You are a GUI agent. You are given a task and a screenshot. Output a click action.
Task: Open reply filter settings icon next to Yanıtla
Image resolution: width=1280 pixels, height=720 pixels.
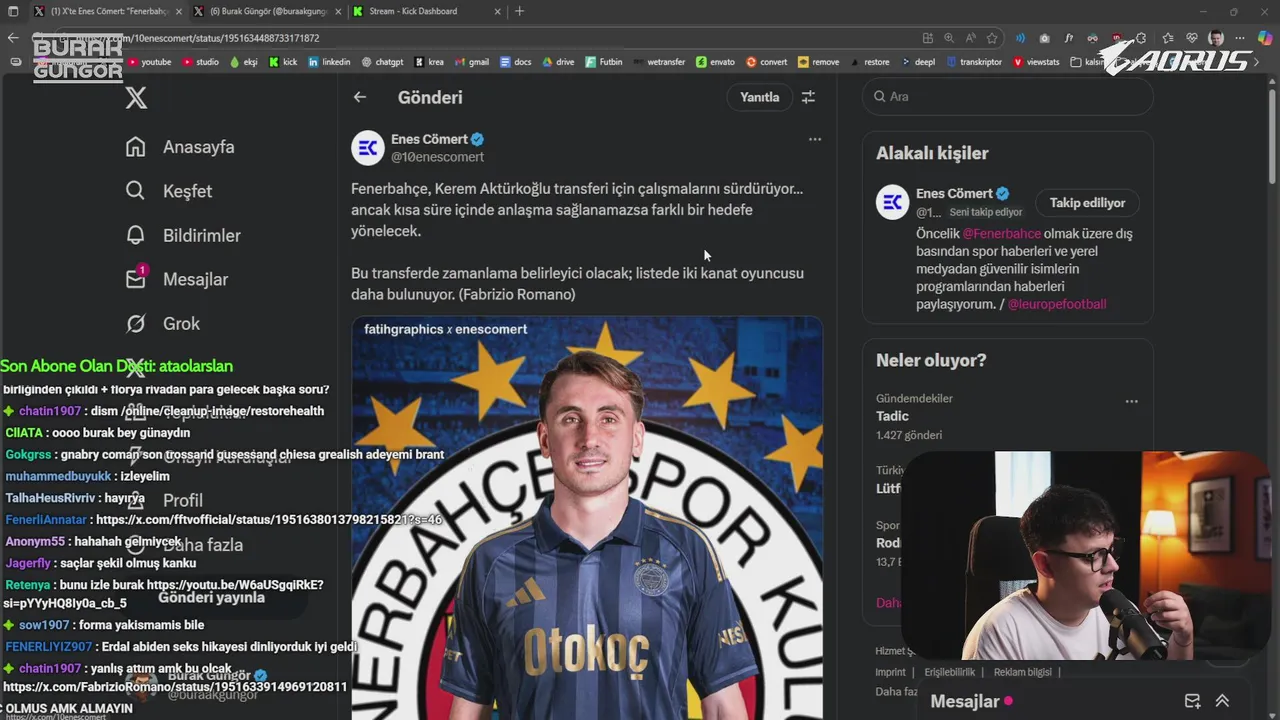pyautogui.click(x=808, y=97)
